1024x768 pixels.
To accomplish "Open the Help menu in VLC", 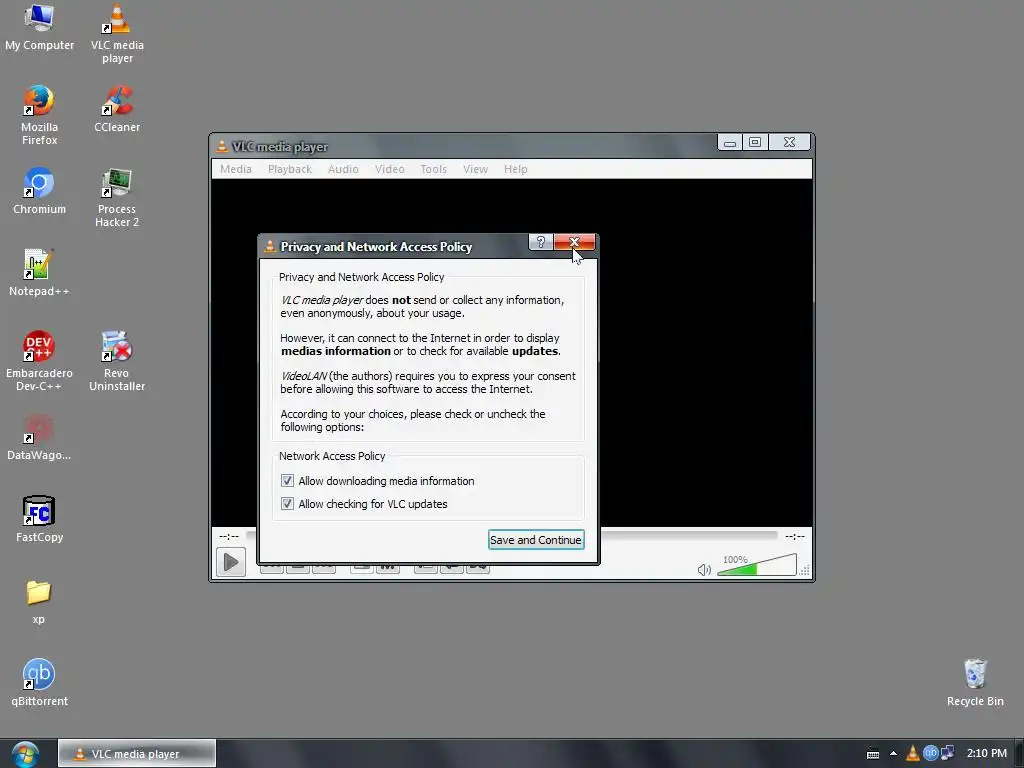I will coord(515,169).
